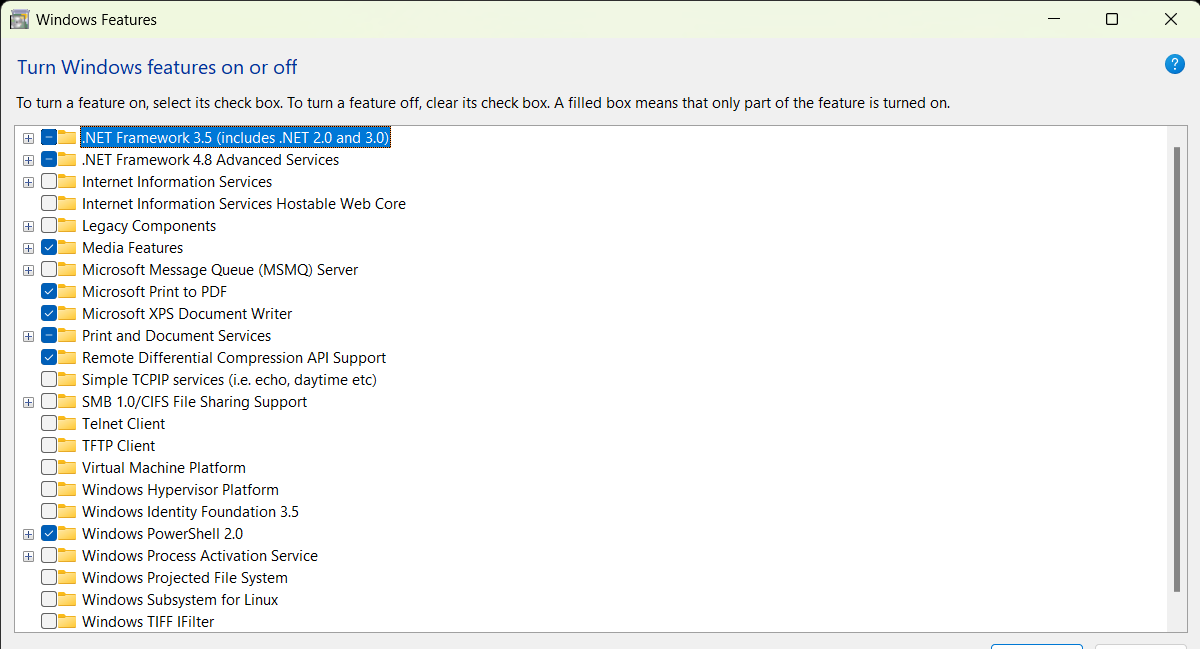Uncheck Microsoft XPS Document Writer
The height and width of the screenshot is (649, 1200).
pos(49,314)
